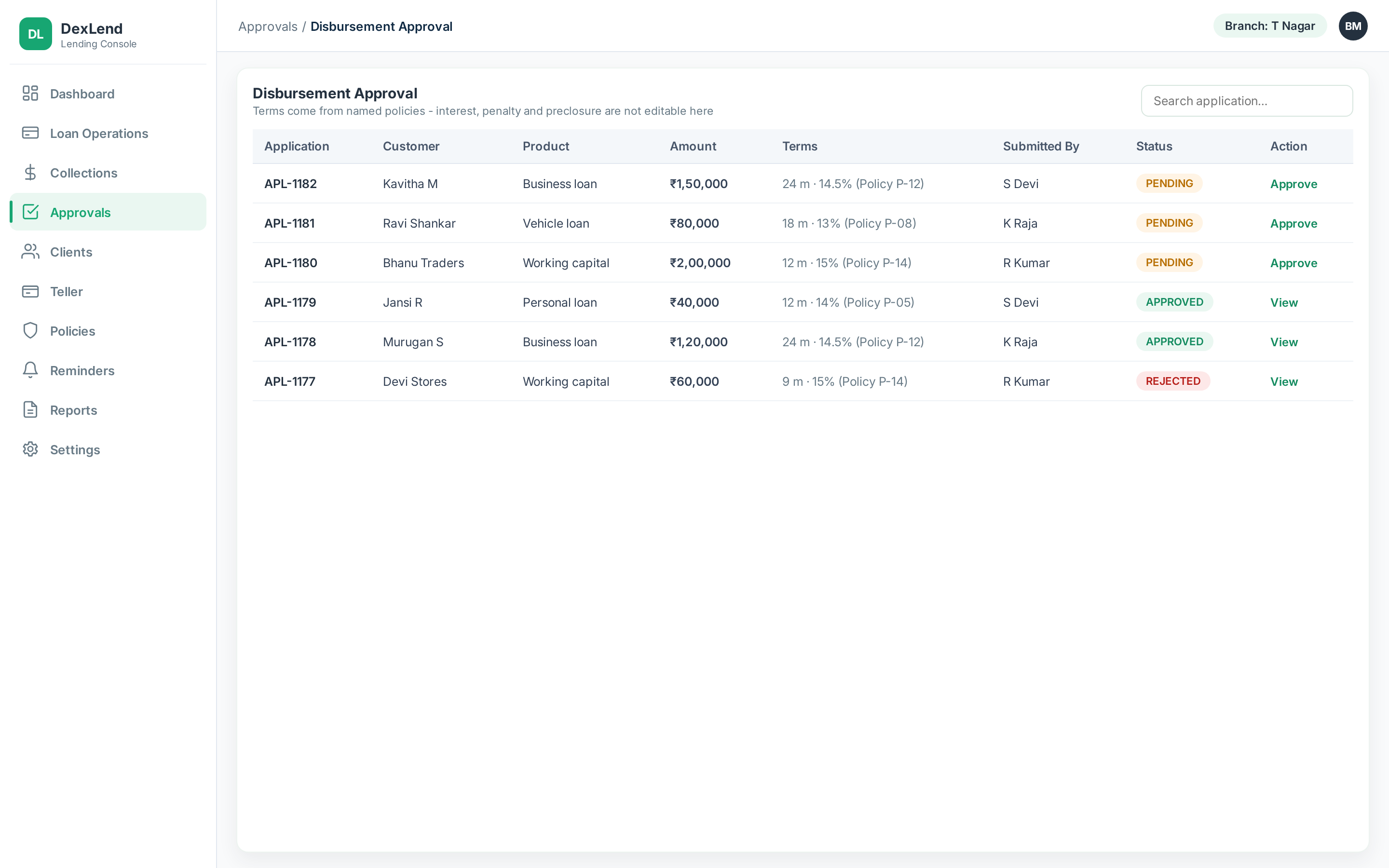View application APL-1179
The height and width of the screenshot is (868, 1389).
pyautogui.click(x=1283, y=302)
